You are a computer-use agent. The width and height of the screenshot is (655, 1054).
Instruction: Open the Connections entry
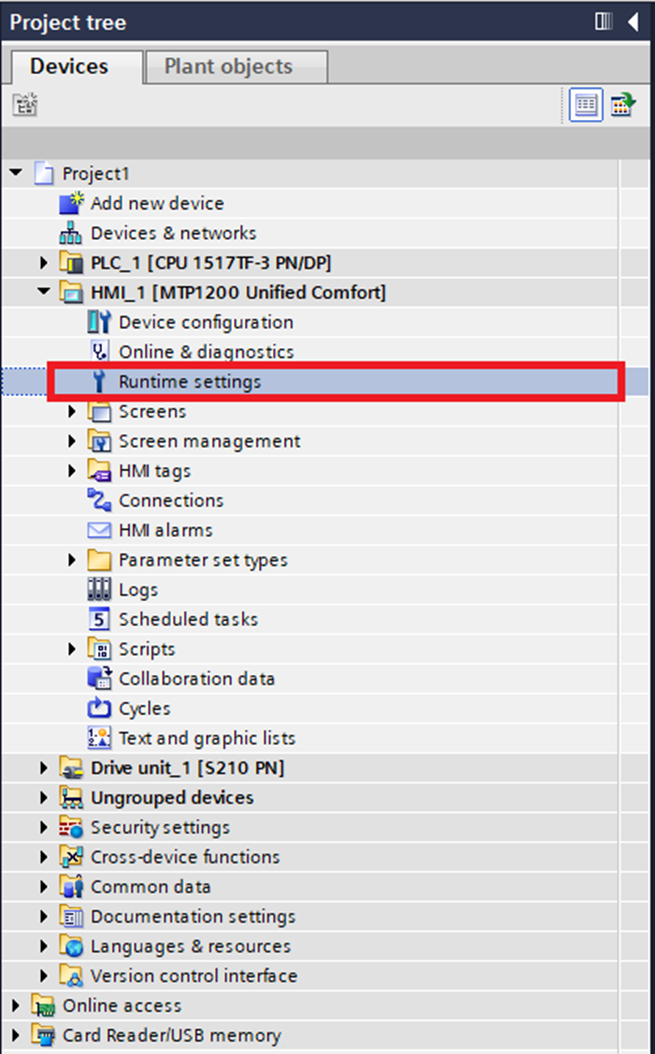pos(171,500)
